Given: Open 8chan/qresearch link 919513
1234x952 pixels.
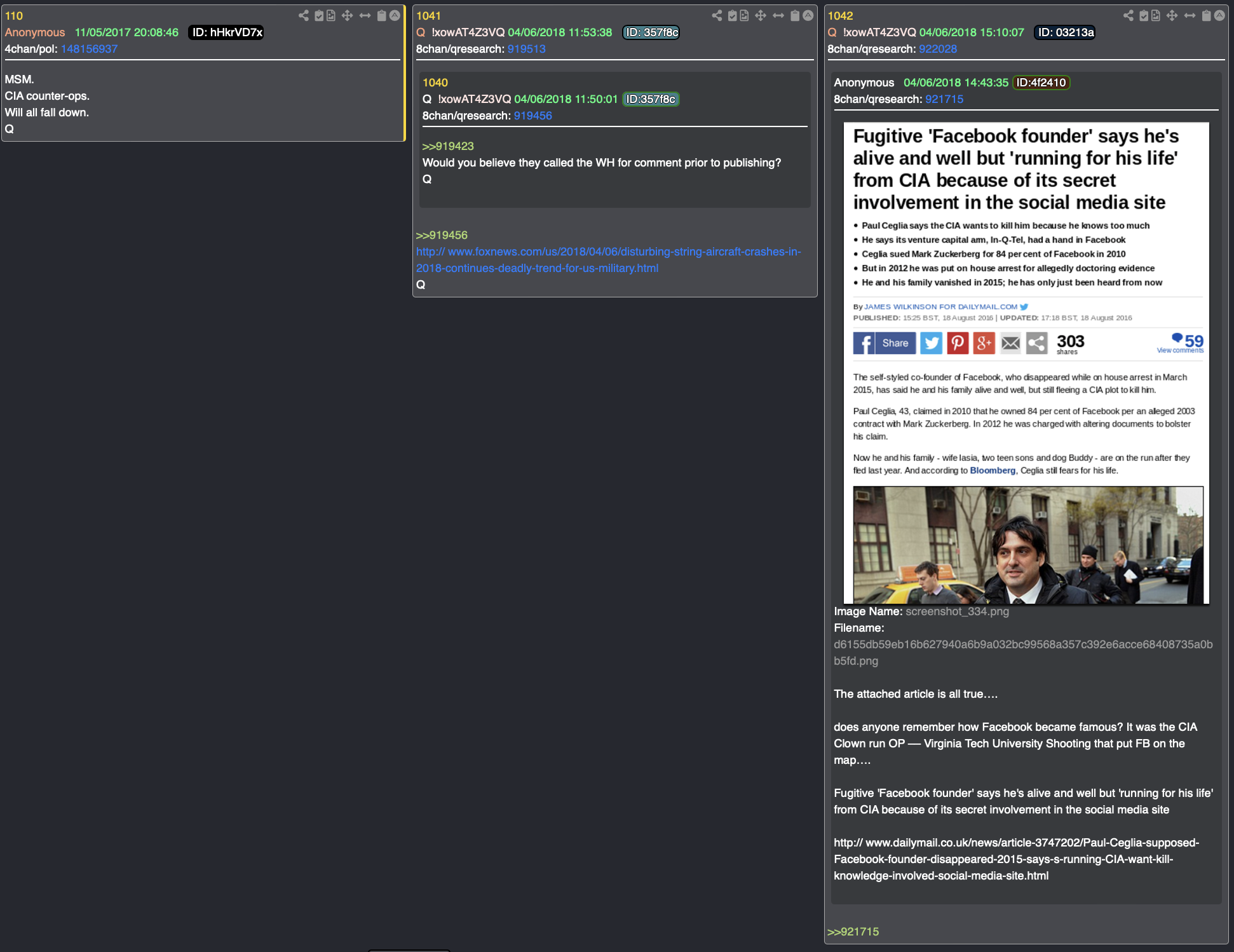Looking at the screenshot, I should point(526,49).
